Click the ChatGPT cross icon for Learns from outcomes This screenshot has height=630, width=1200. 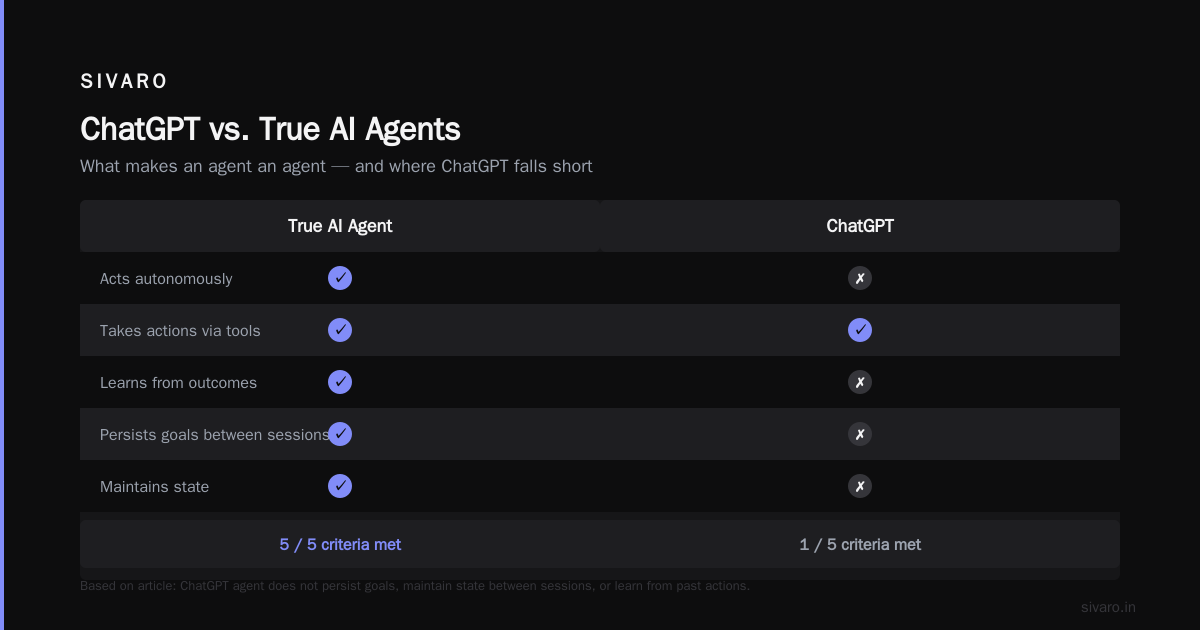coord(860,382)
